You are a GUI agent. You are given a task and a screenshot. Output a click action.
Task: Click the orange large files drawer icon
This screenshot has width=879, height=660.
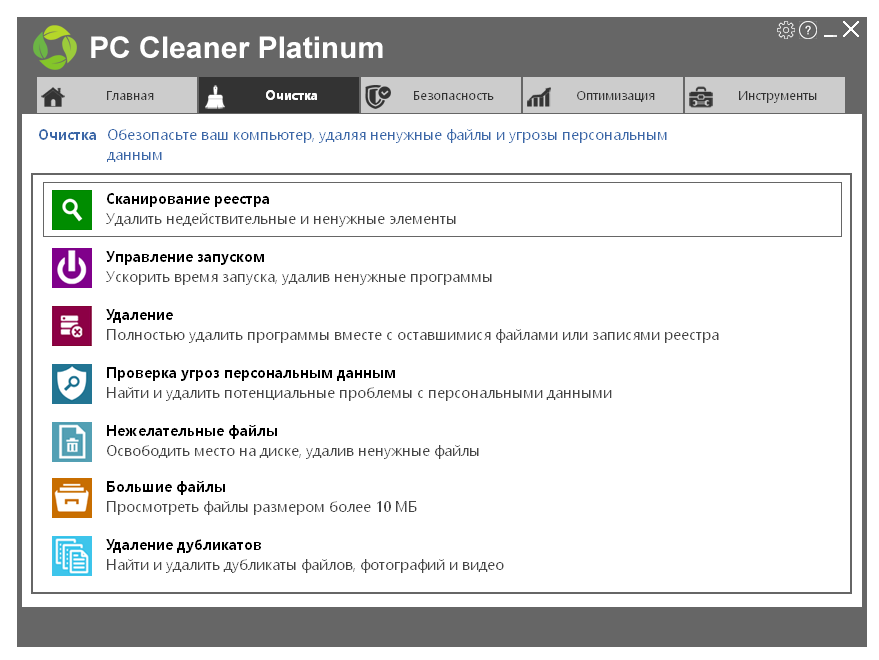(x=72, y=498)
